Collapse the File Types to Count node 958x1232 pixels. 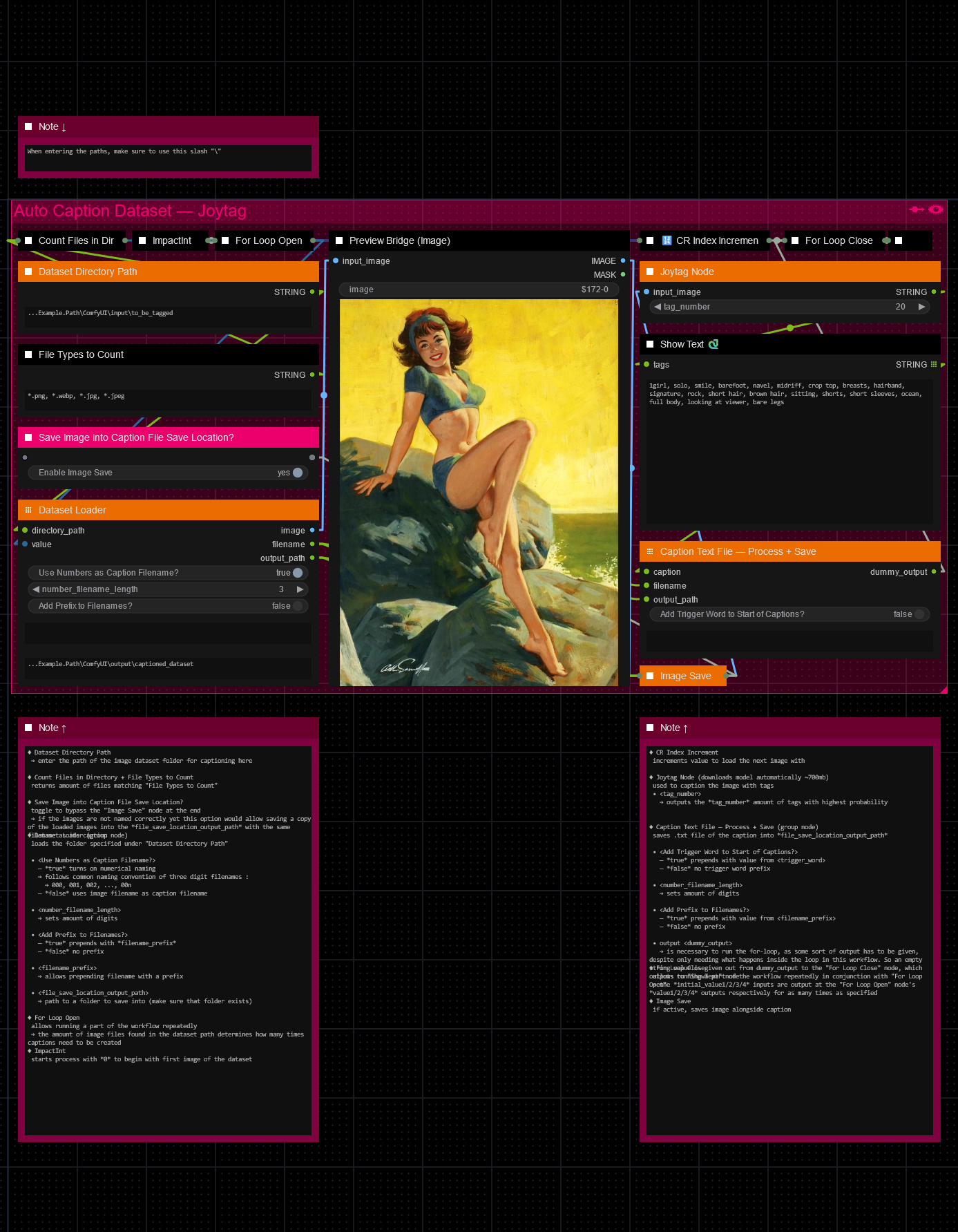[x=28, y=354]
